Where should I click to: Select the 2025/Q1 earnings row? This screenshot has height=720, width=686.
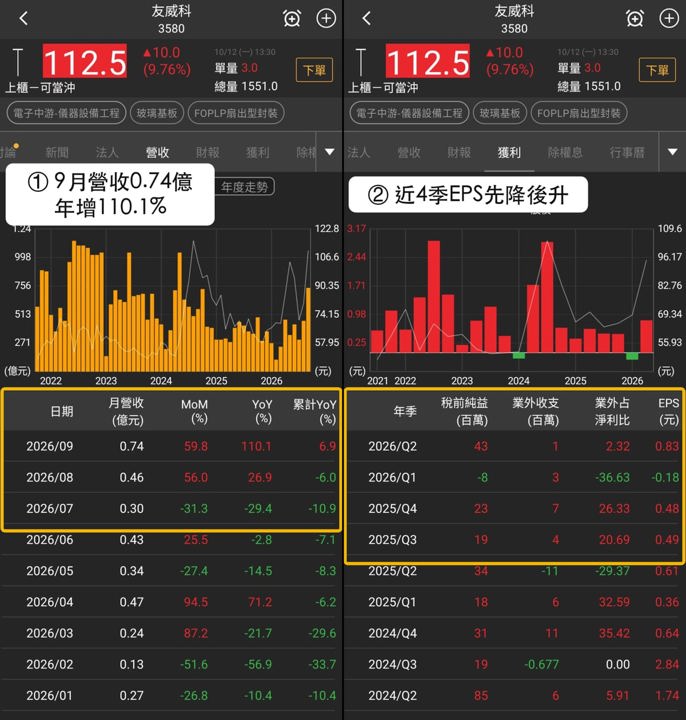[x=515, y=602]
